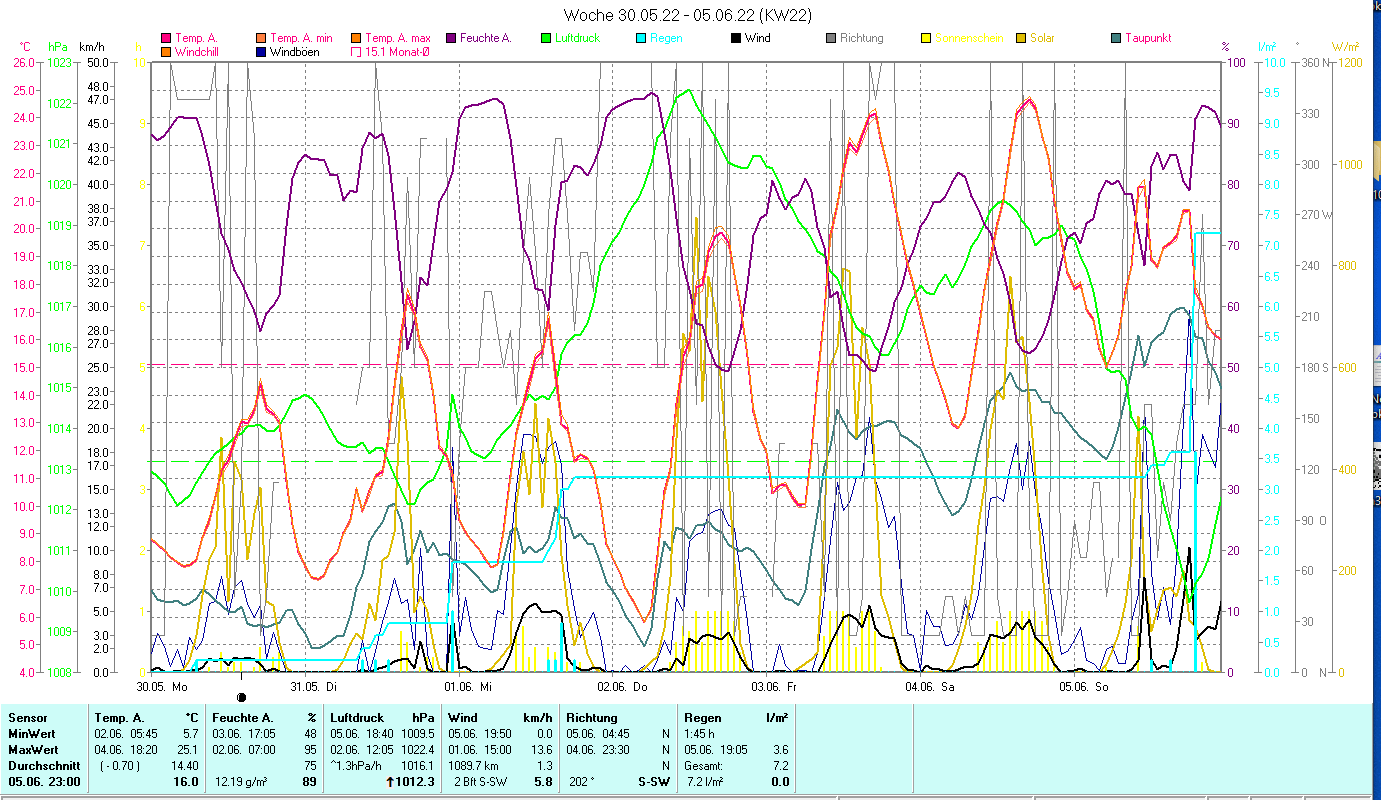Select the 31.05. Di date label
Screen dimensions: 1381x800
click(x=313, y=687)
